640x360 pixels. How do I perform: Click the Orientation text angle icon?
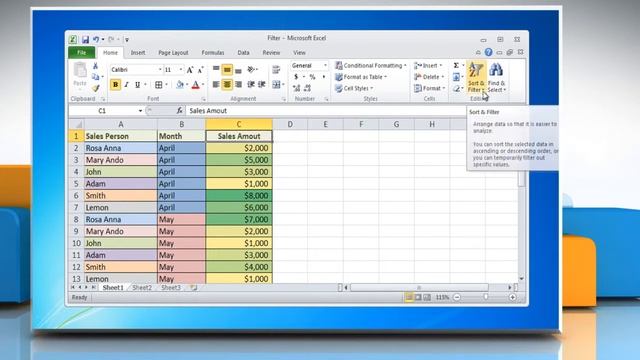[x=251, y=70]
